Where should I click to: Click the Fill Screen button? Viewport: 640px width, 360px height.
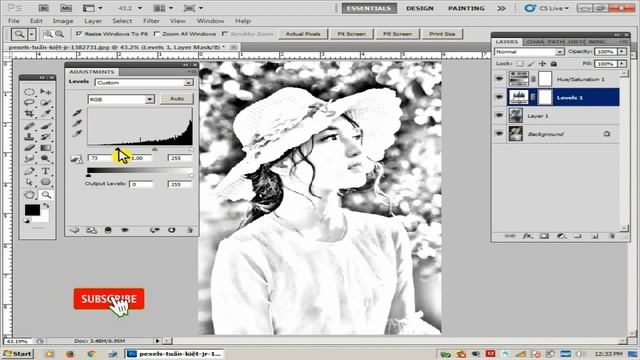tap(397, 34)
